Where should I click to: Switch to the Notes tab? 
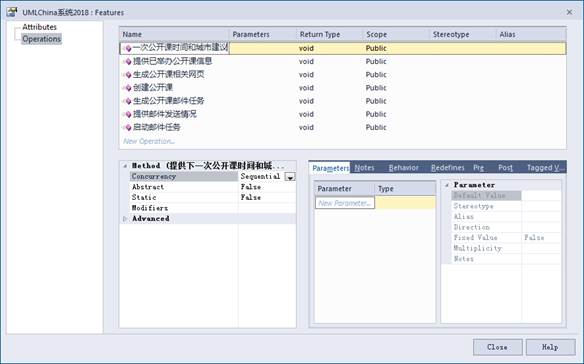point(364,168)
